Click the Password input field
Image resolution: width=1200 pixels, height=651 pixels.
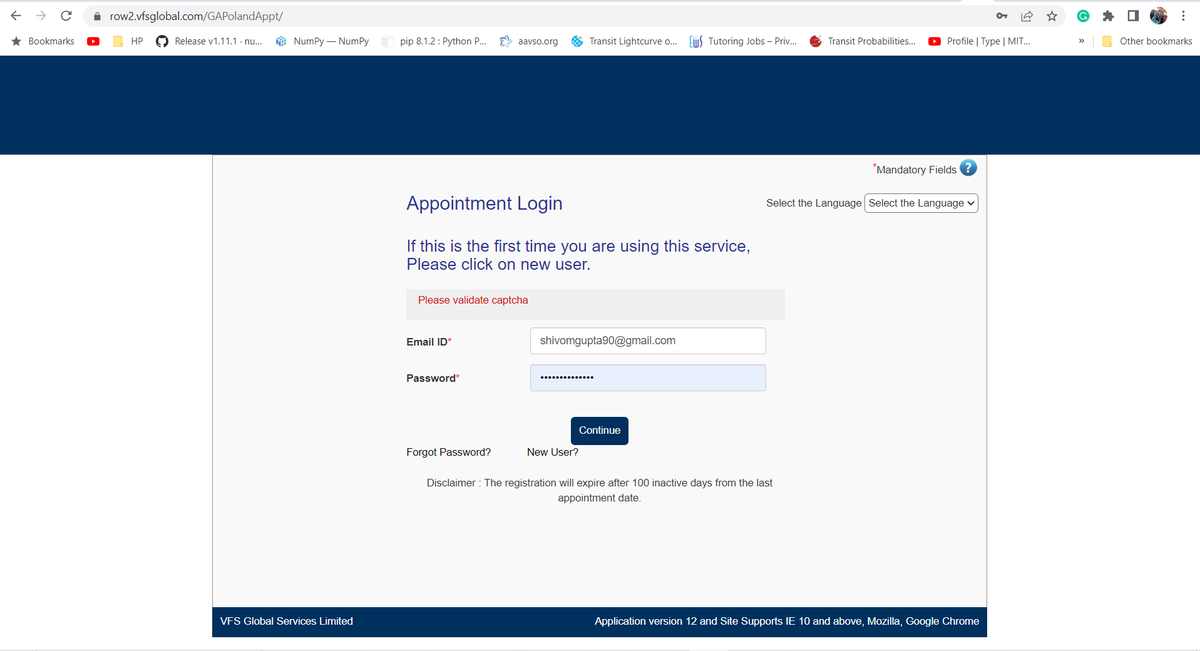pos(648,378)
